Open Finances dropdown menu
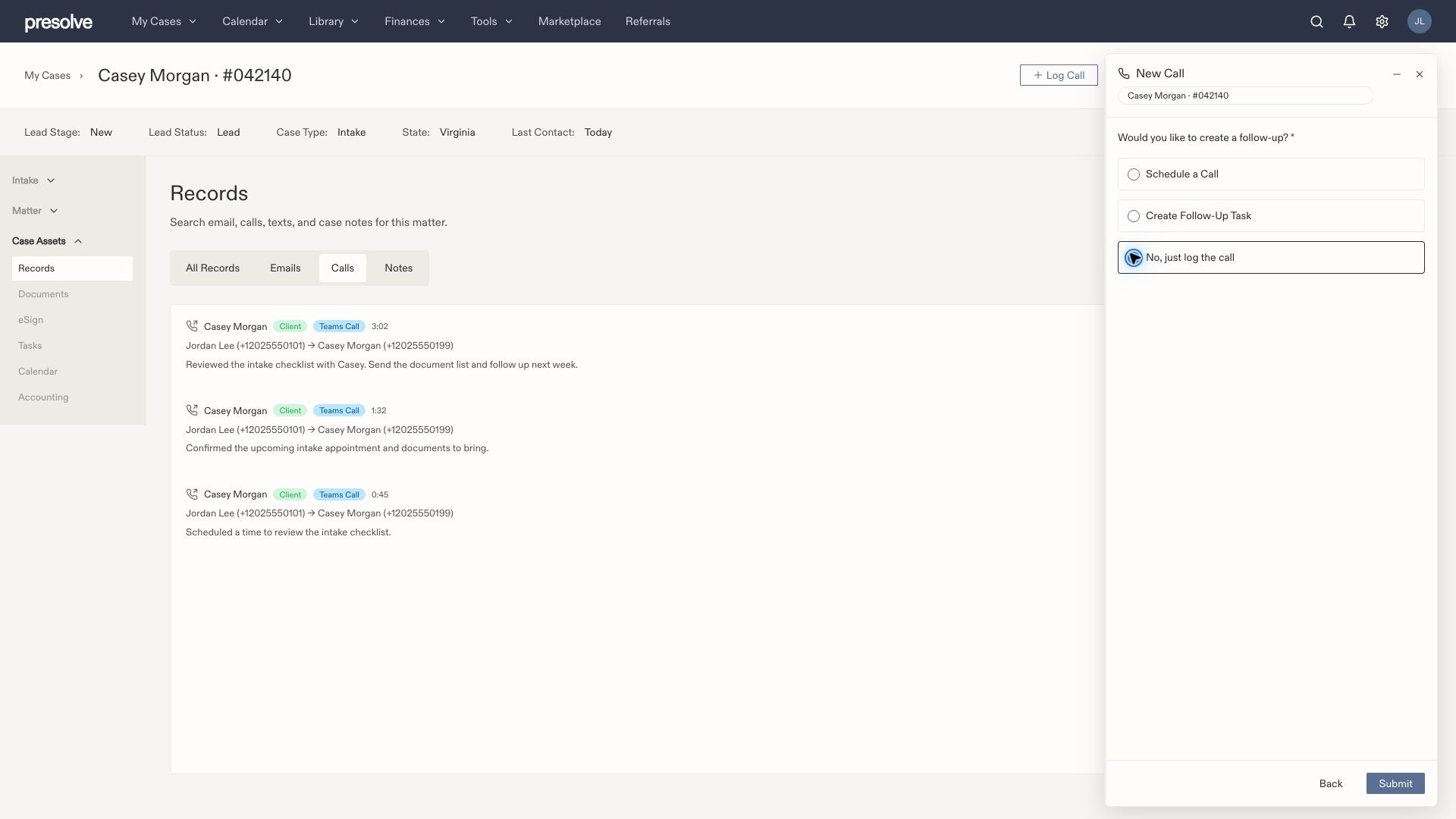Screen dimensions: 1456x819 tap(415, 21)
